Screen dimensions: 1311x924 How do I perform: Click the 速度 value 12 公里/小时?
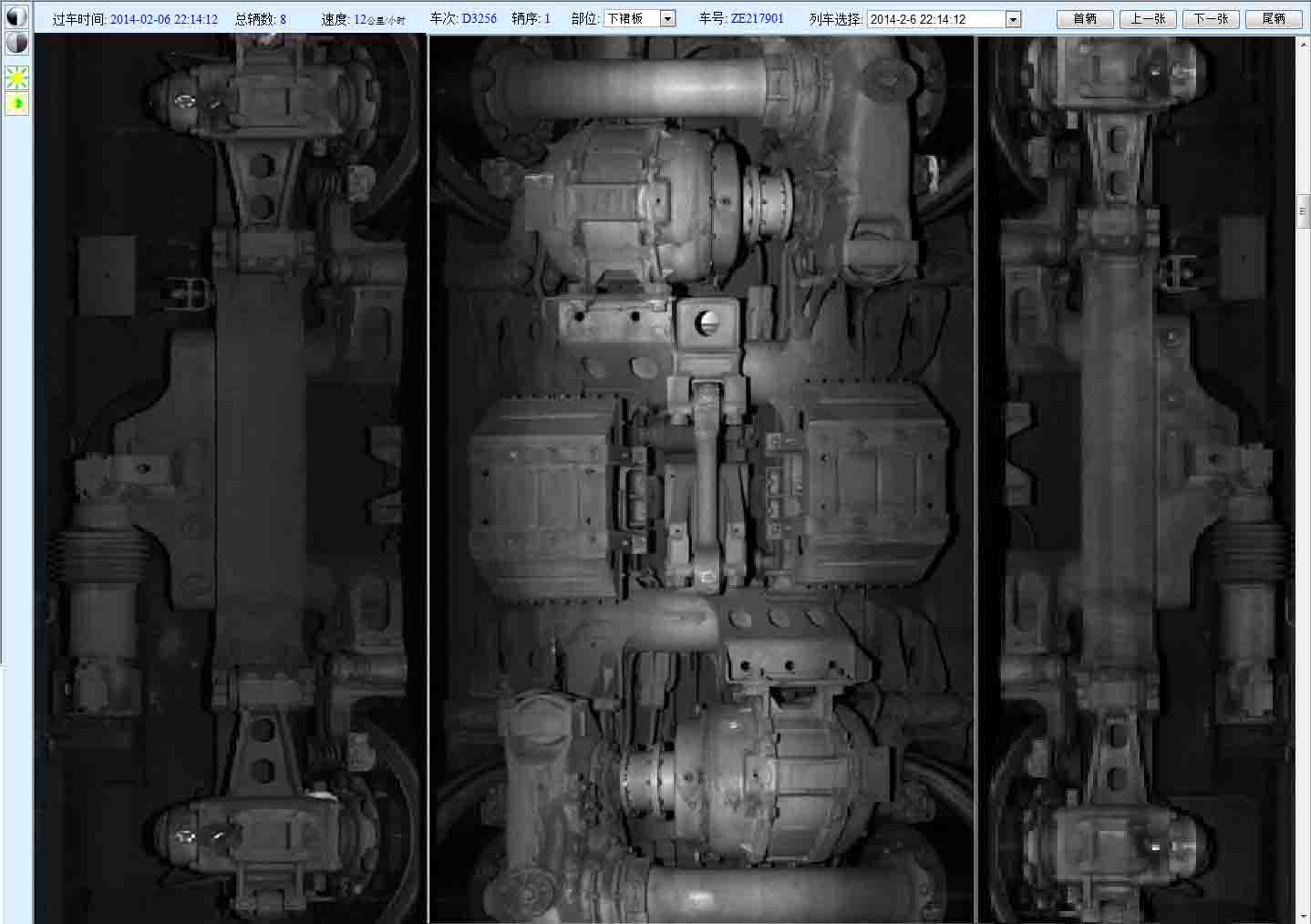pyautogui.click(x=378, y=19)
